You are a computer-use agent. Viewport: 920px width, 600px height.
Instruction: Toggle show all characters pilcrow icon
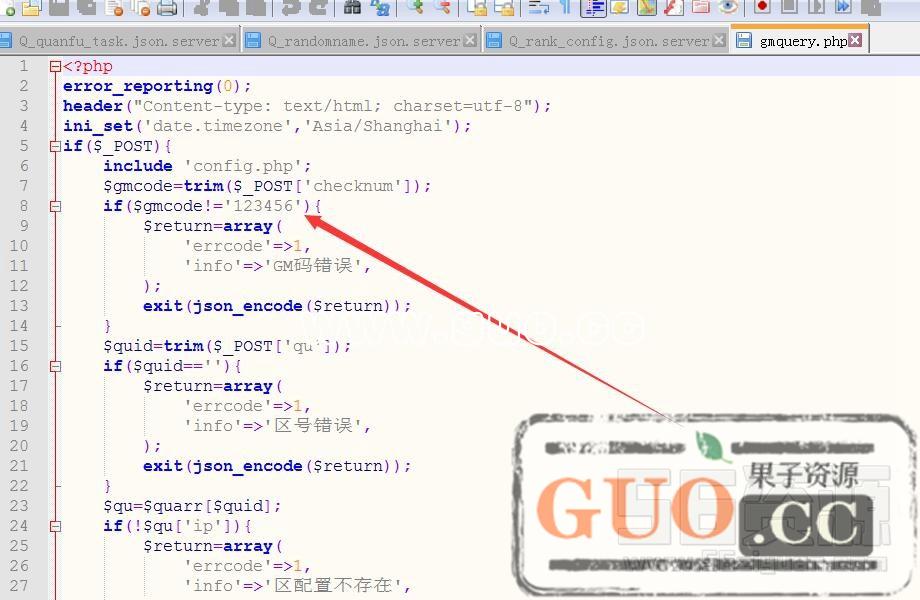565,8
